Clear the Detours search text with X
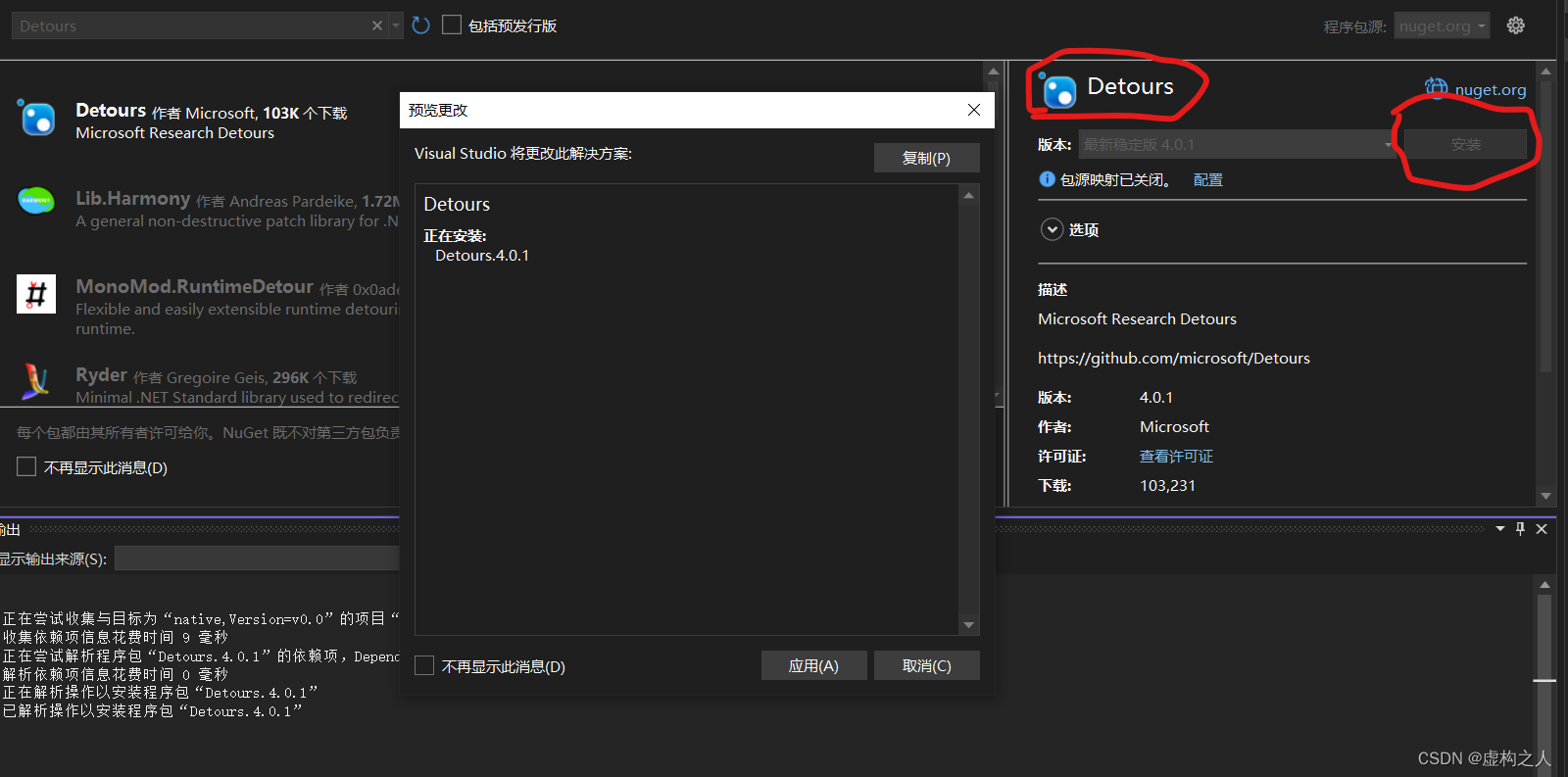 [377, 25]
